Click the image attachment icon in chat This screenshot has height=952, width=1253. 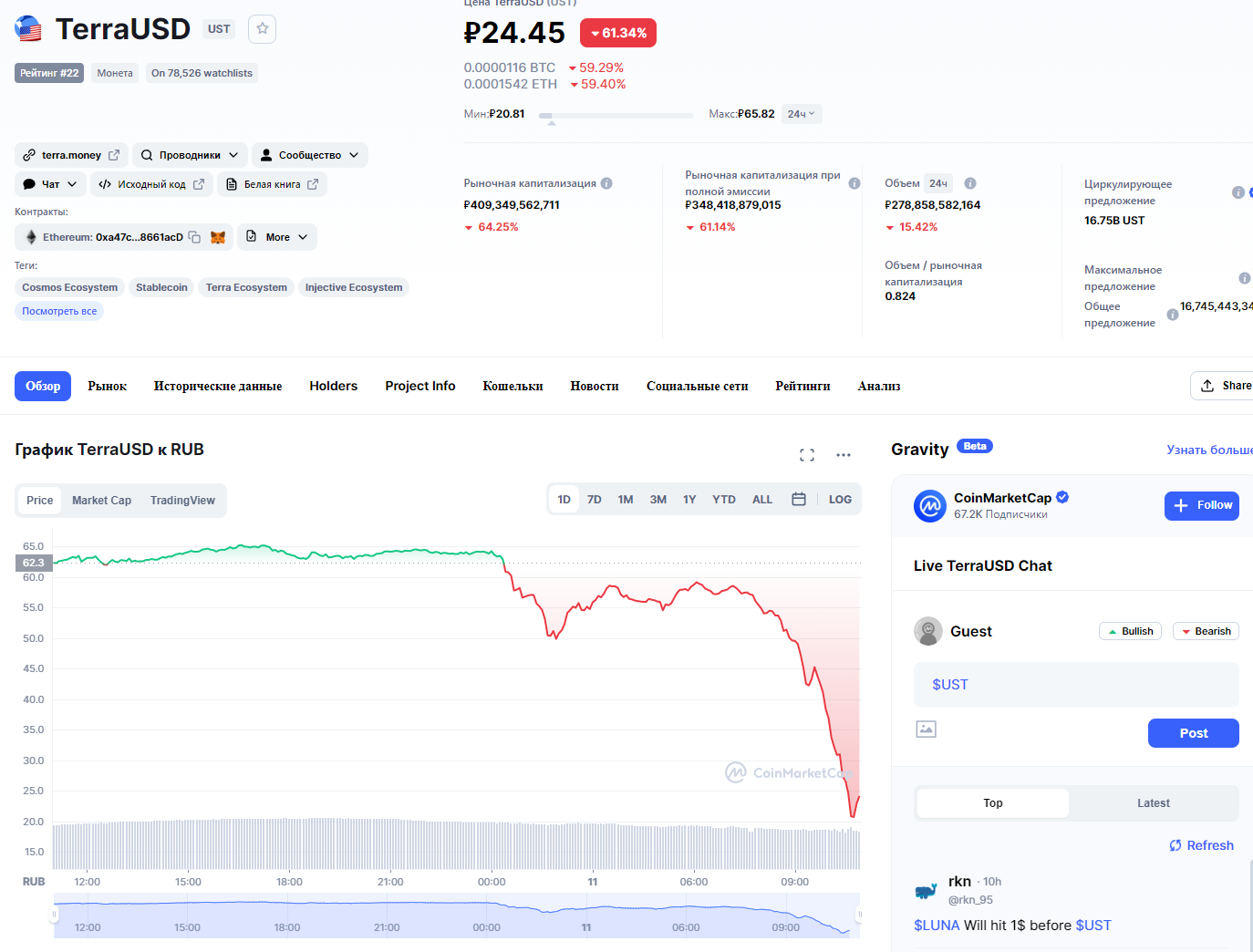click(x=927, y=729)
